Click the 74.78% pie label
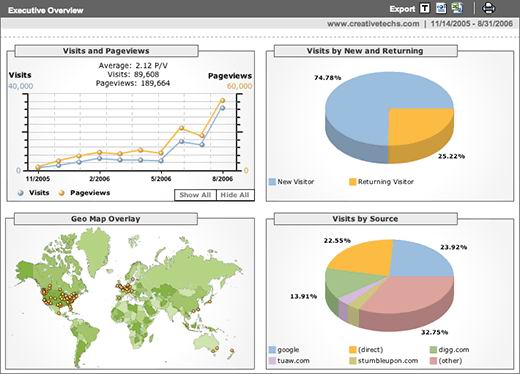 tap(327, 78)
